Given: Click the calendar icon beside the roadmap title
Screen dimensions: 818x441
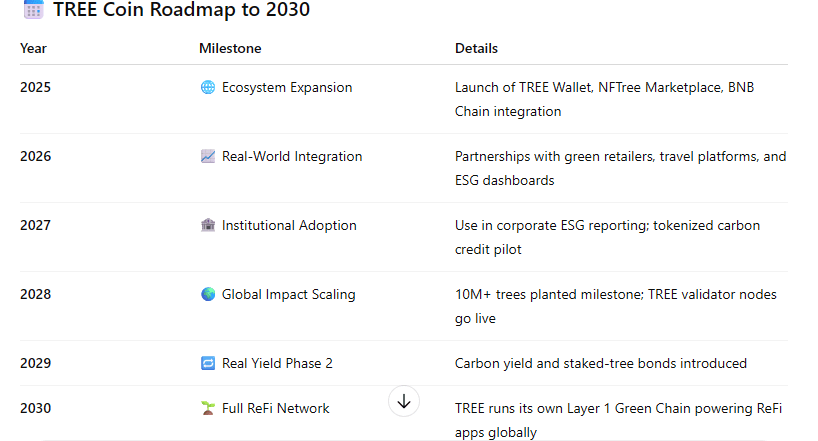Looking at the screenshot, I should pyautogui.click(x=33, y=11).
